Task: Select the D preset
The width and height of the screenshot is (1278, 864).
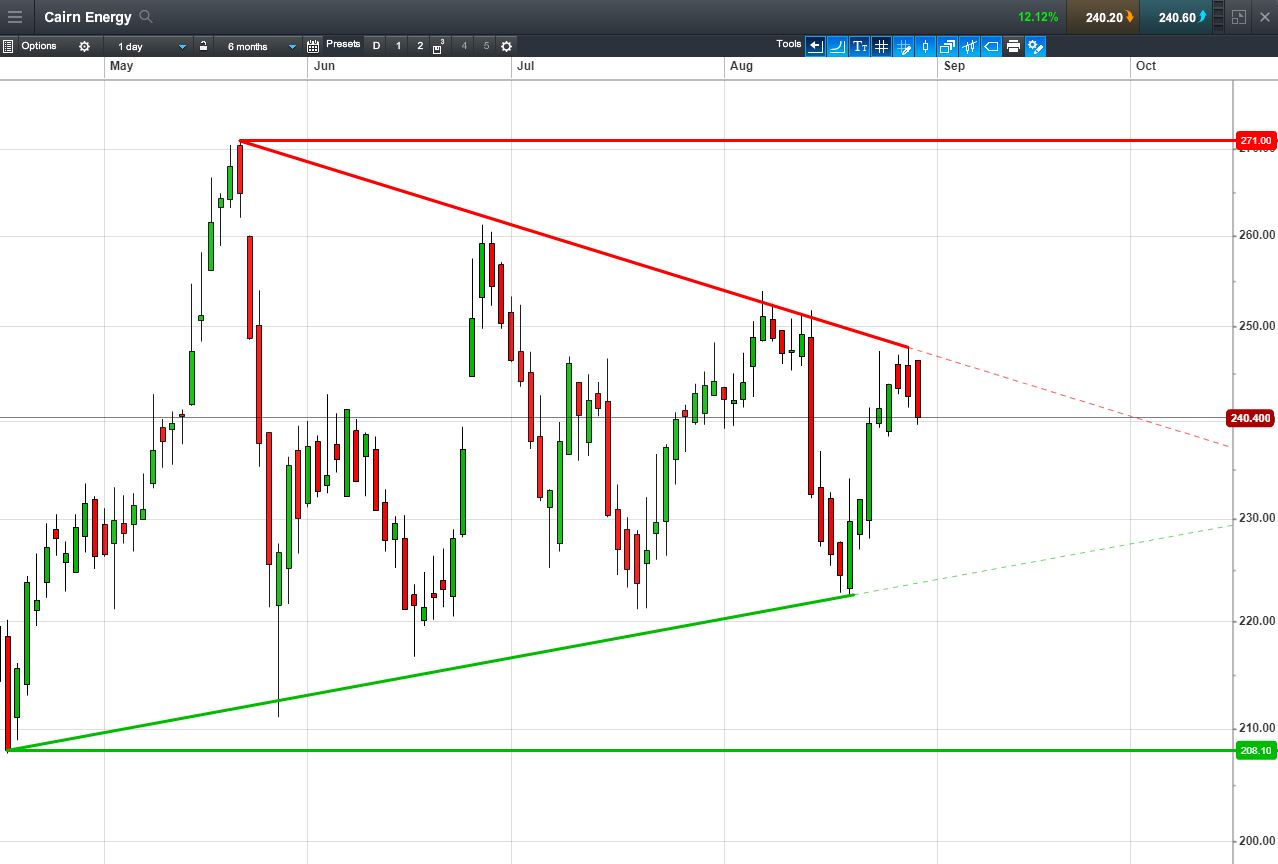Action: coord(377,46)
